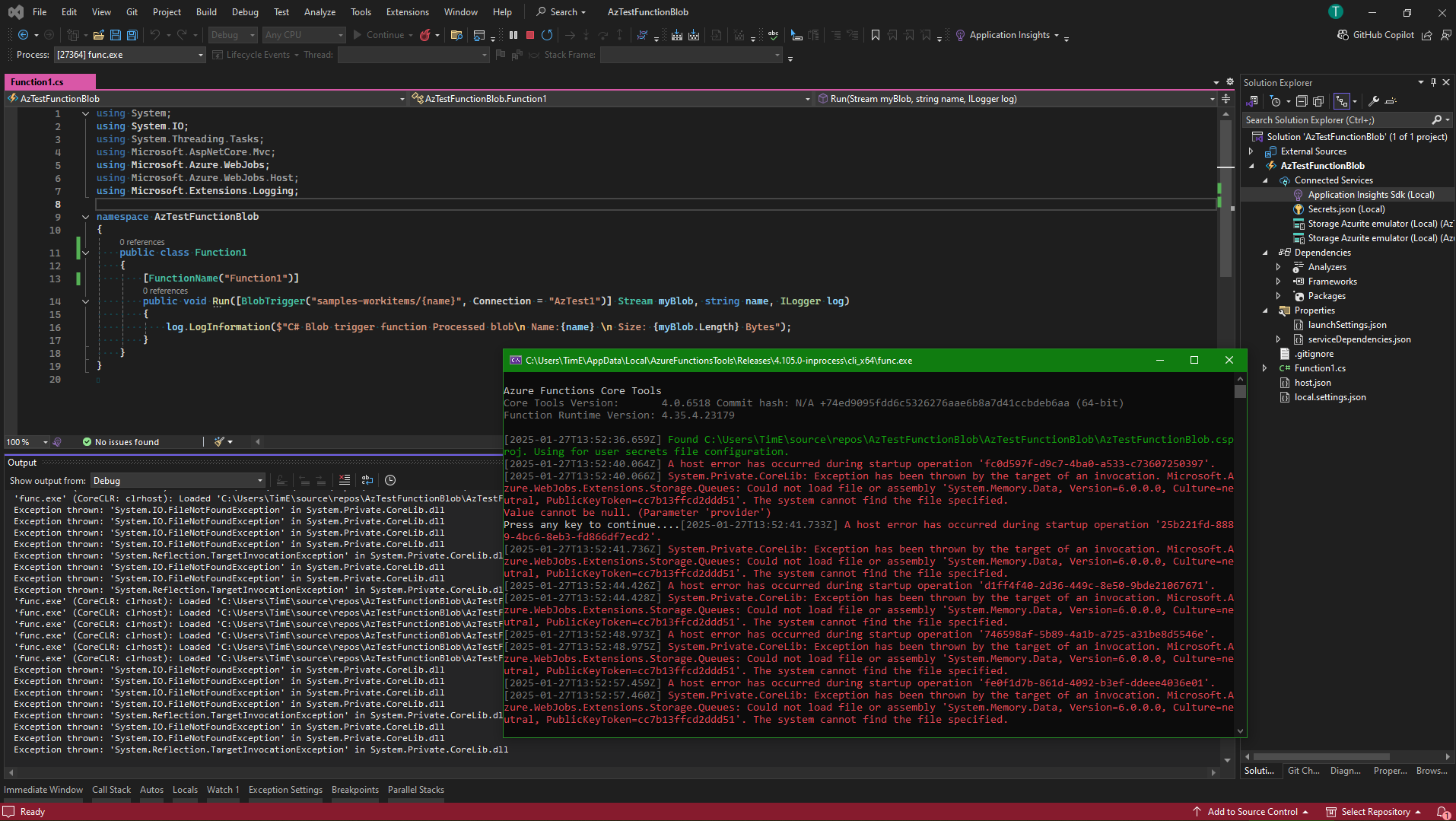Open the 100 % zoom level dropdown
Screen dimensions: 1456x821
click(27, 442)
